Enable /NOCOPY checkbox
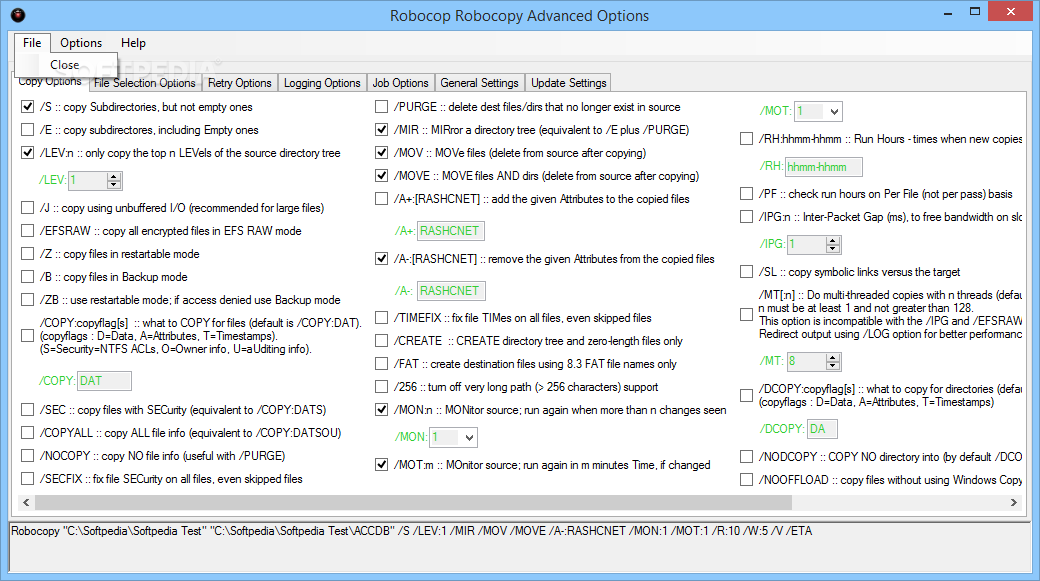Viewport: 1040px width, 581px height. (x=27, y=456)
